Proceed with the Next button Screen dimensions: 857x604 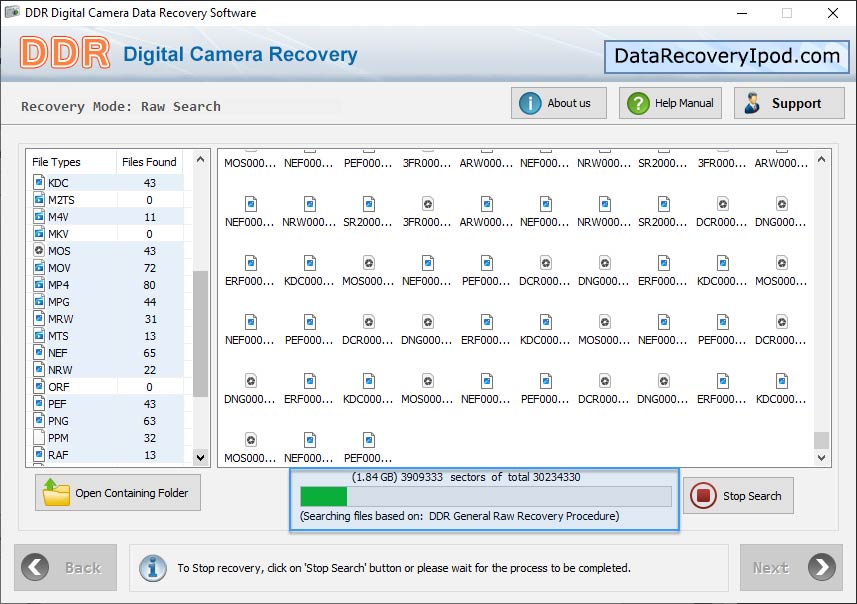(791, 567)
